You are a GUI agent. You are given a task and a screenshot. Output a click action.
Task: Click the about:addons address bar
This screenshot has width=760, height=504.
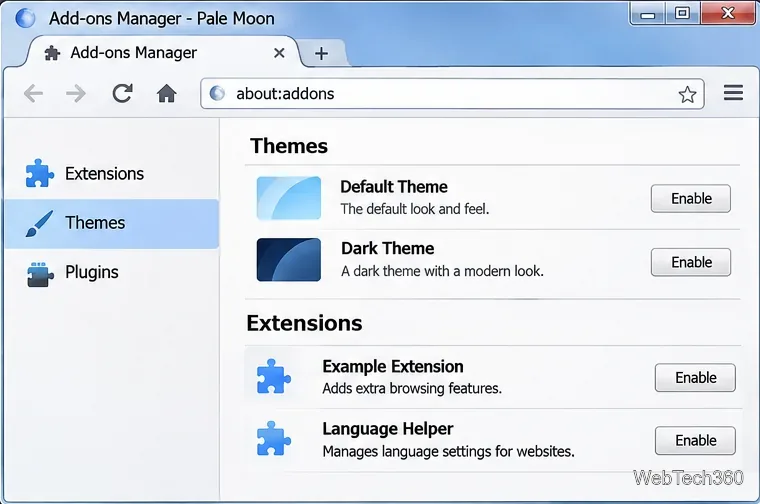coord(452,94)
